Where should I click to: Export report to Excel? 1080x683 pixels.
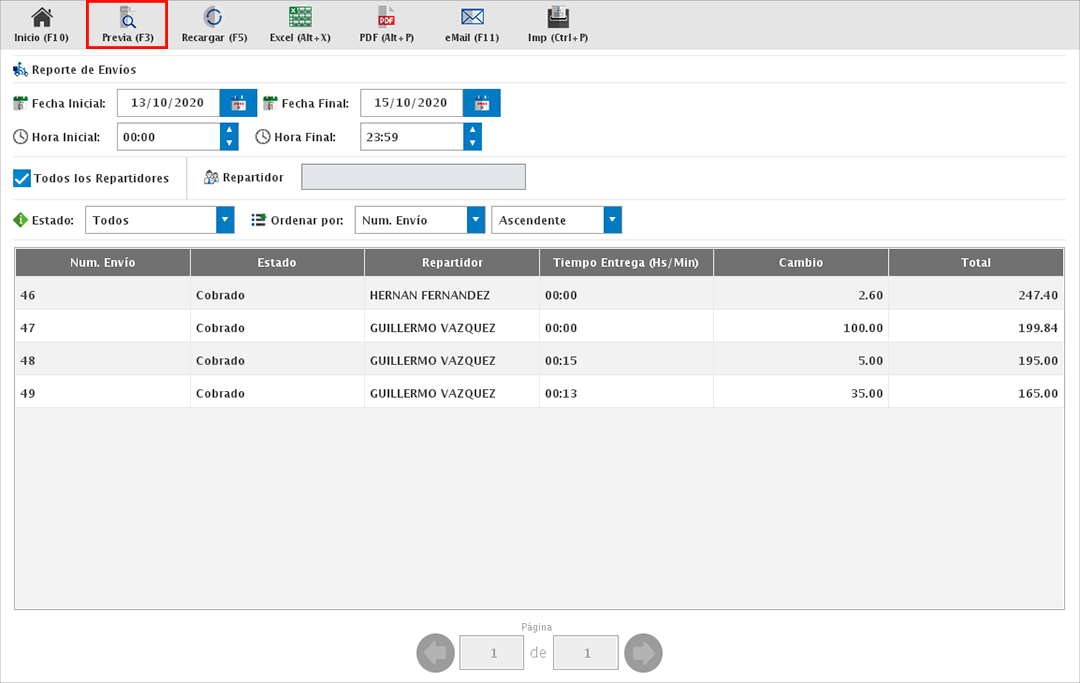[299, 25]
